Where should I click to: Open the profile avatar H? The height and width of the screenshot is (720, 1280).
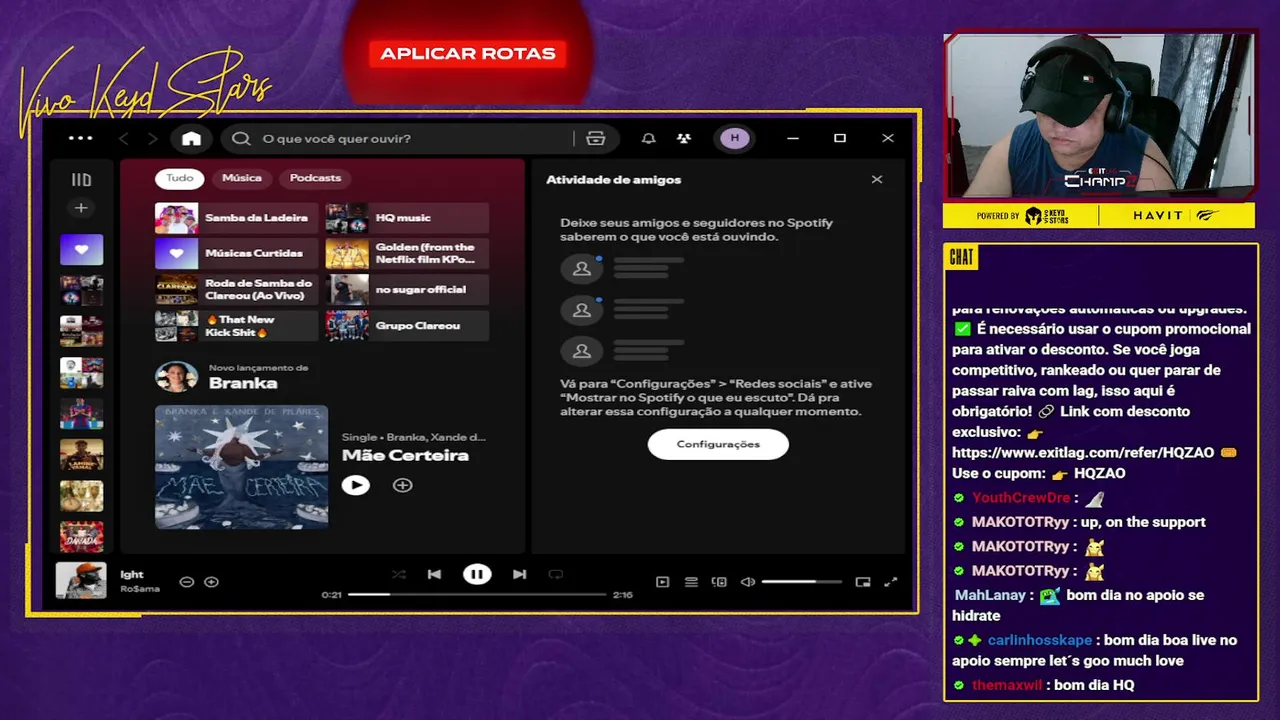pos(735,138)
